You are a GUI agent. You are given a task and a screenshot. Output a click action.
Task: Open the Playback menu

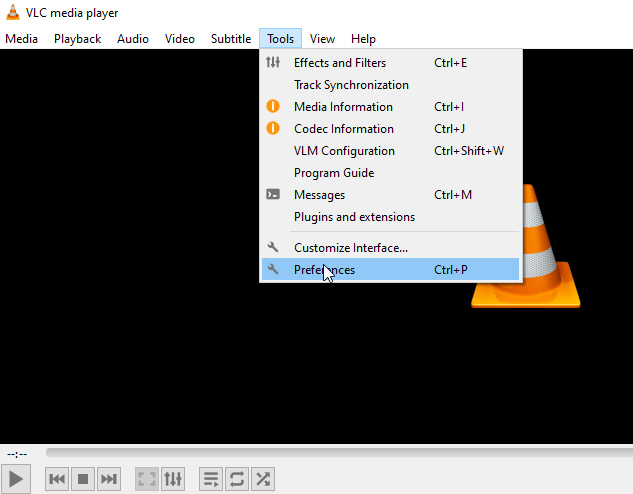point(78,39)
